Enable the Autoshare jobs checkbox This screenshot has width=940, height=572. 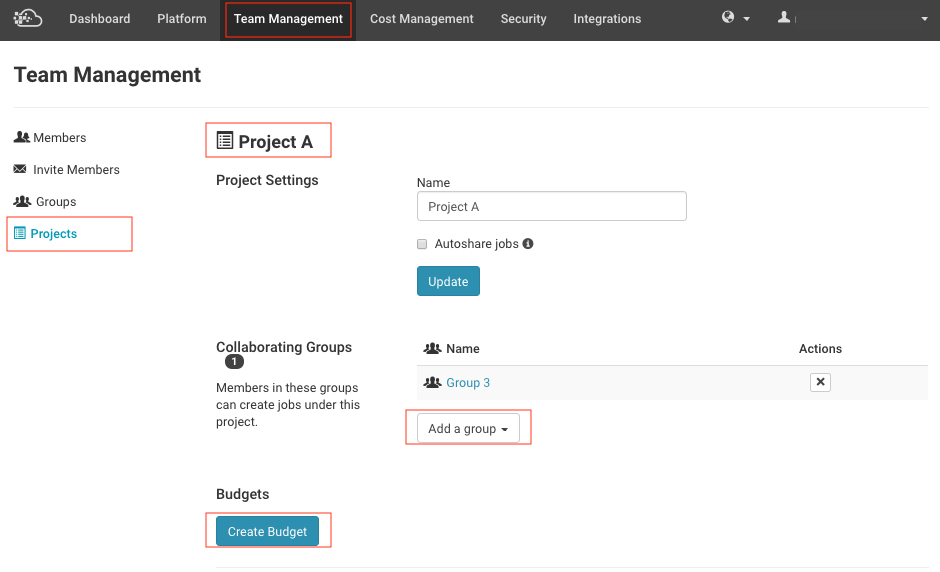[x=422, y=244]
